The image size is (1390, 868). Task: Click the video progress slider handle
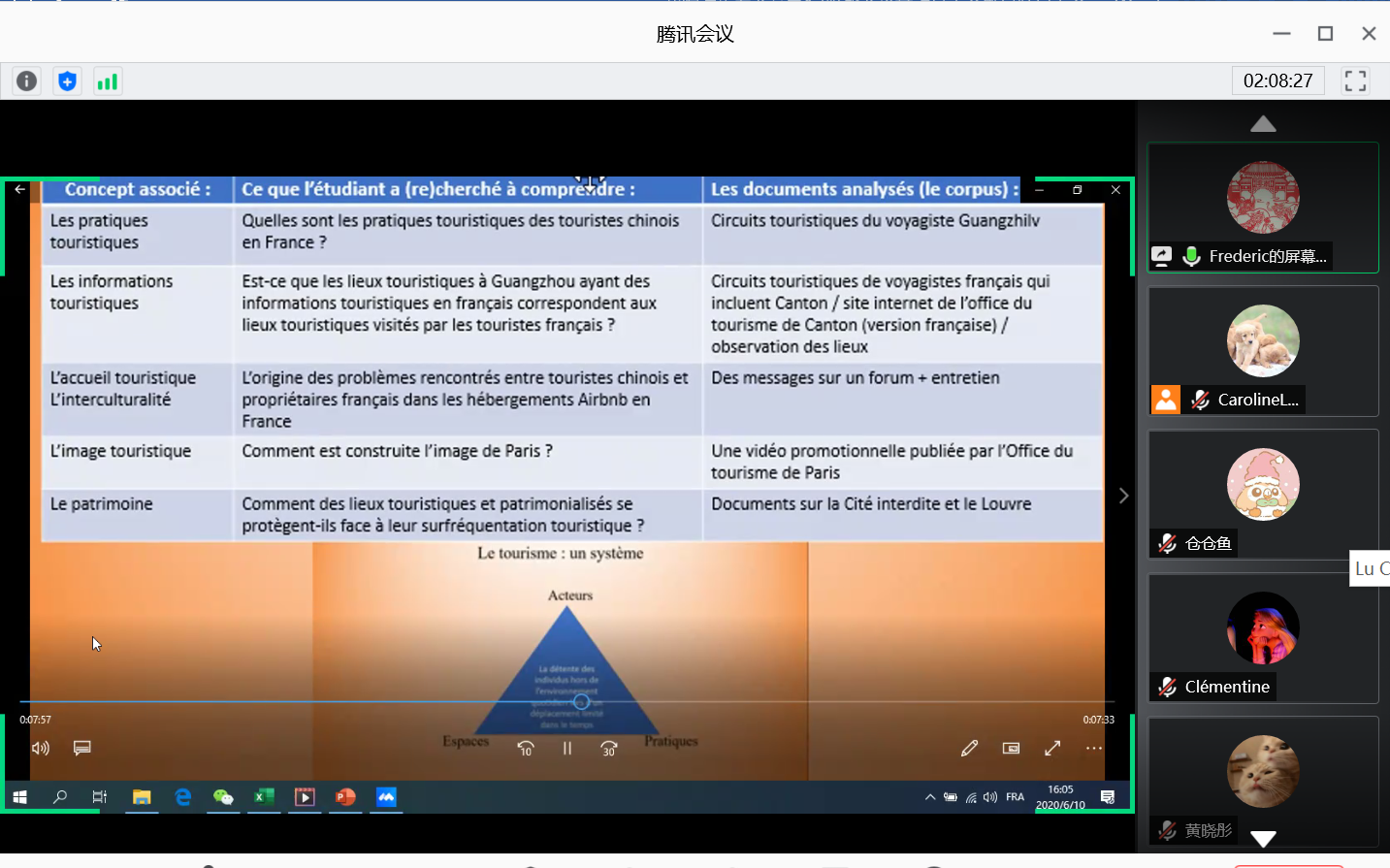coord(581,701)
